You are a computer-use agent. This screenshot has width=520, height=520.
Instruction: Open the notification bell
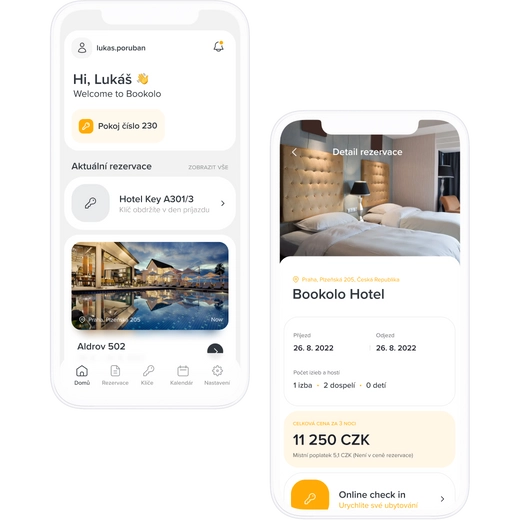tap(219, 47)
